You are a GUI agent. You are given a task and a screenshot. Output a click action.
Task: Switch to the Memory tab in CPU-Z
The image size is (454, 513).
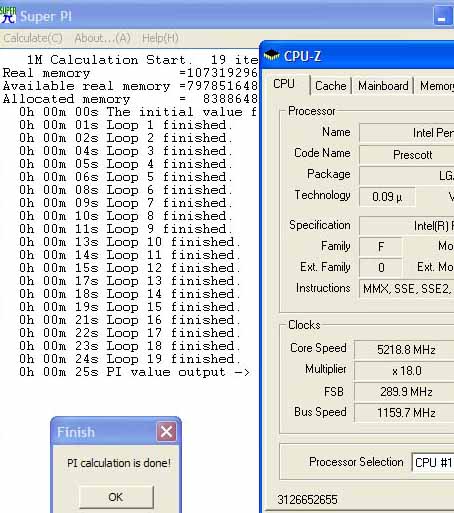click(x=436, y=86)
